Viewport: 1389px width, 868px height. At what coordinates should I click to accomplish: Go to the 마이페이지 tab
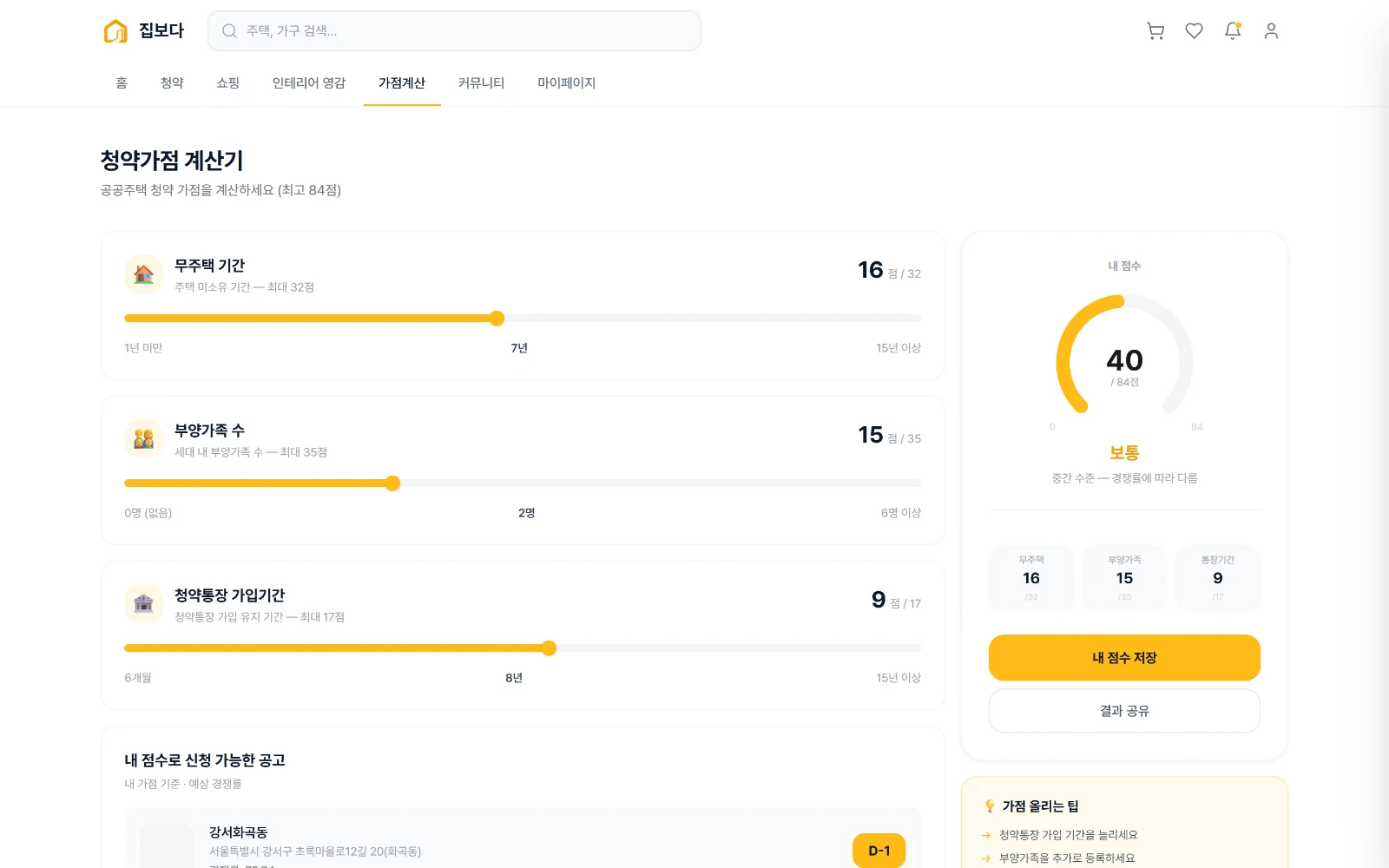(x=566, y=83)
